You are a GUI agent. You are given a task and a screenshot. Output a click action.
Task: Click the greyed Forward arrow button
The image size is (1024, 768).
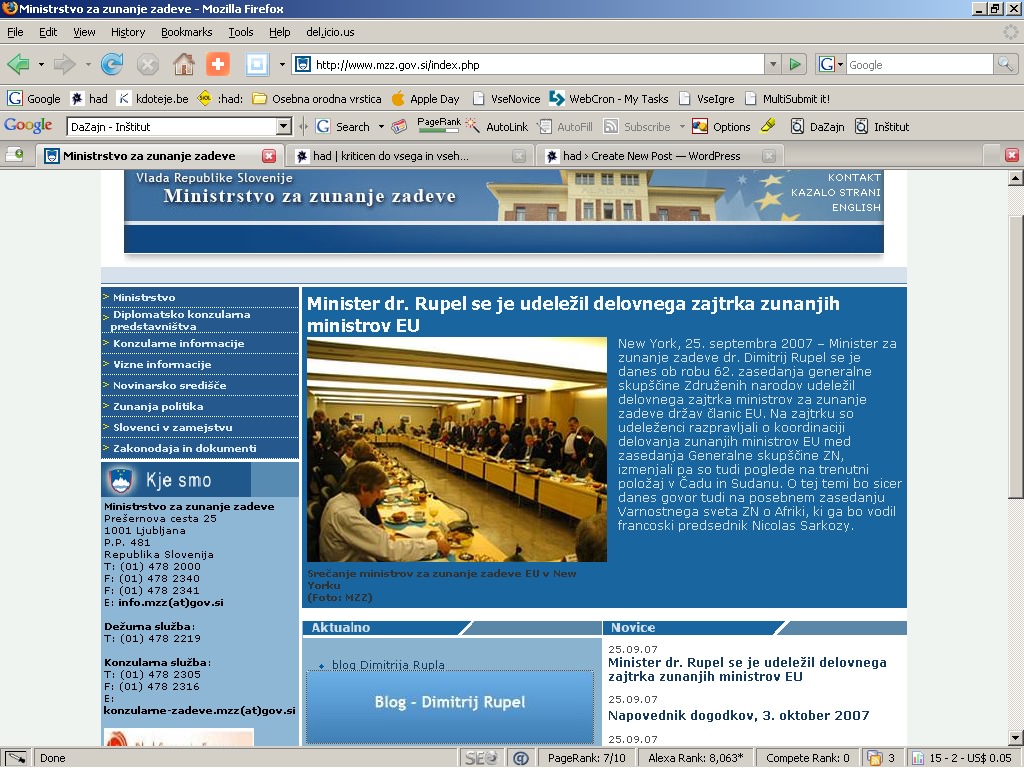64,64
